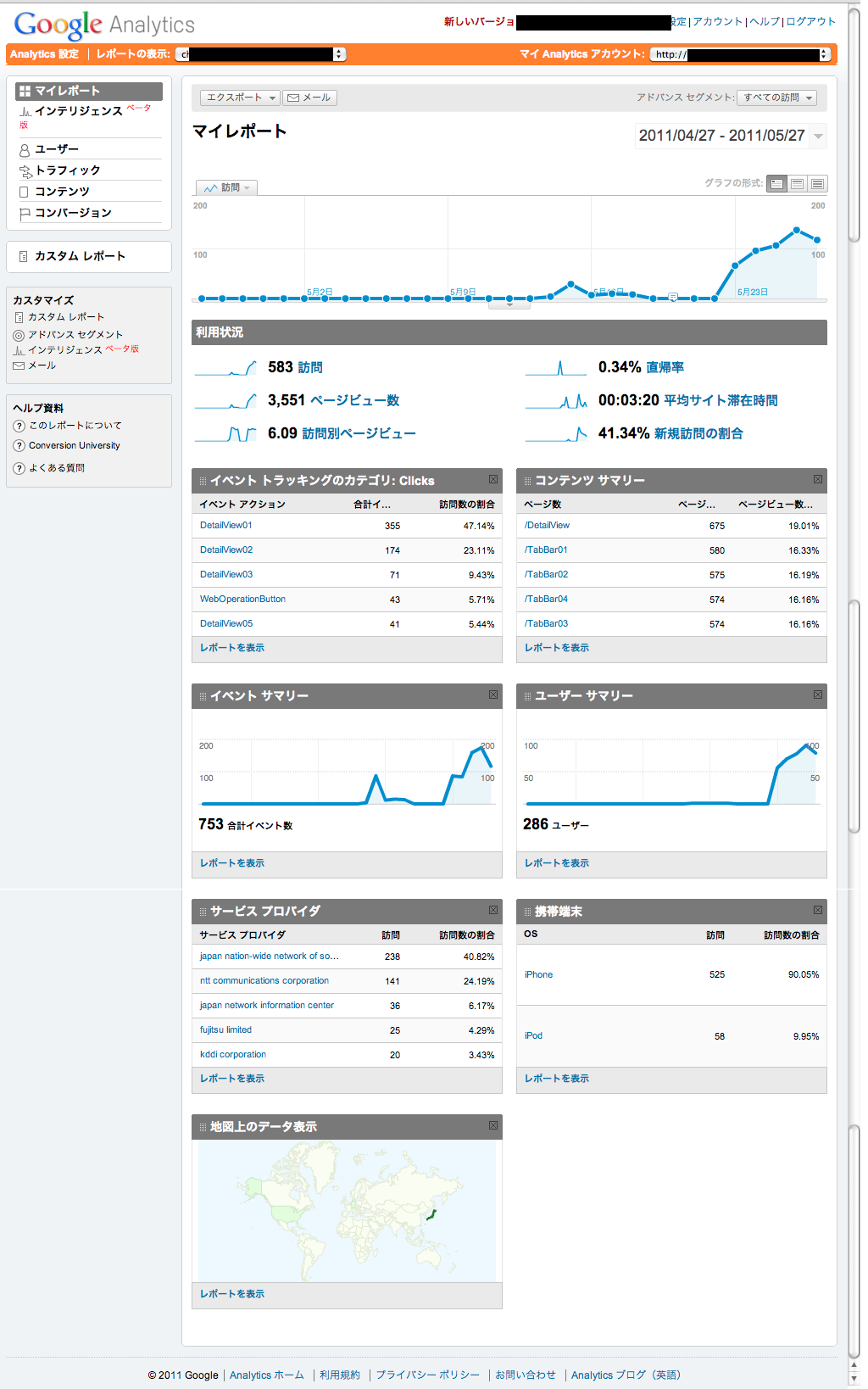
Task: Open kddi corporation provider link
Action: (233, 1055)
